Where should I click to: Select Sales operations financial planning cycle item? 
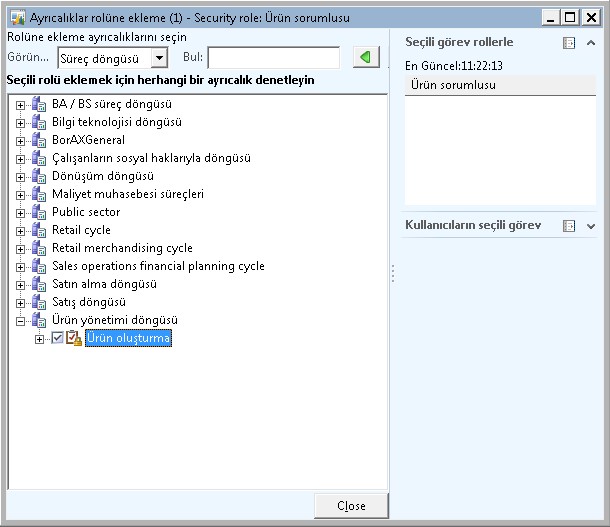[158, 266]
